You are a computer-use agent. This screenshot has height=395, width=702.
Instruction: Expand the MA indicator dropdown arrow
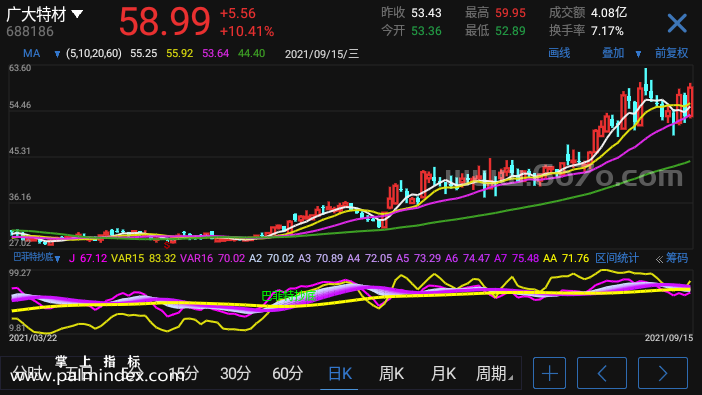coord(57,54)
